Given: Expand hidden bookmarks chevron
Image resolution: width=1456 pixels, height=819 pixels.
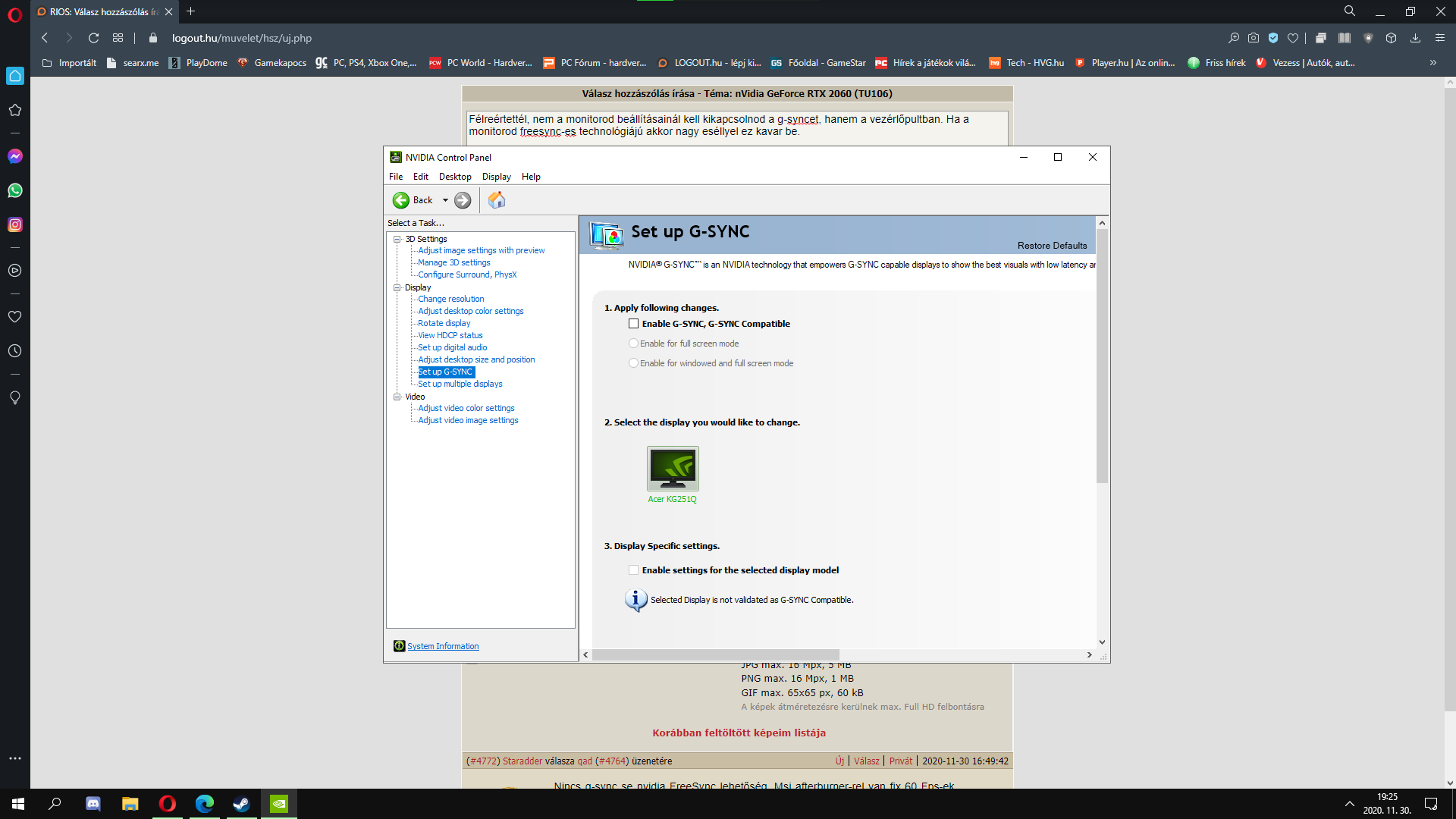Looking at the screenshot, I should coord(1433,63).
